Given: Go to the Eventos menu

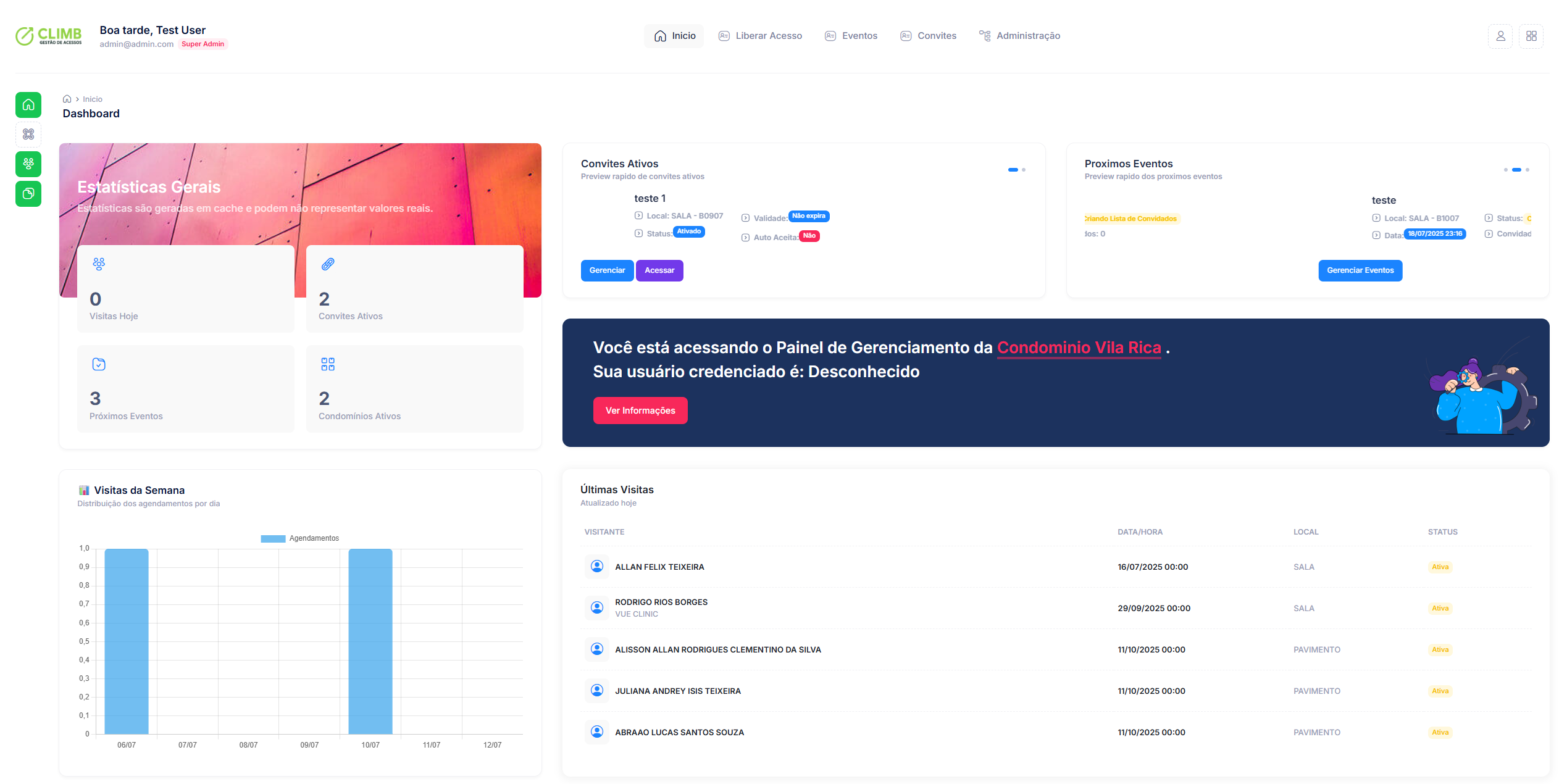Looking at the screenshot, I should tap(851, 36).
